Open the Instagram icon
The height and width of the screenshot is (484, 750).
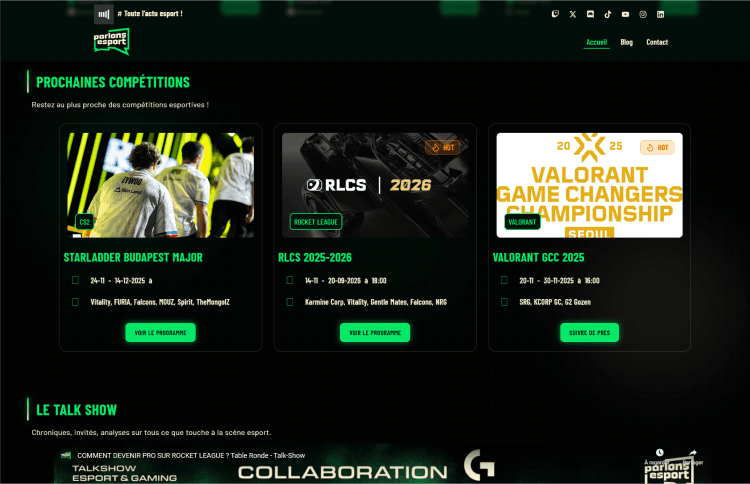pyautogui.click(x=643, y=14)
